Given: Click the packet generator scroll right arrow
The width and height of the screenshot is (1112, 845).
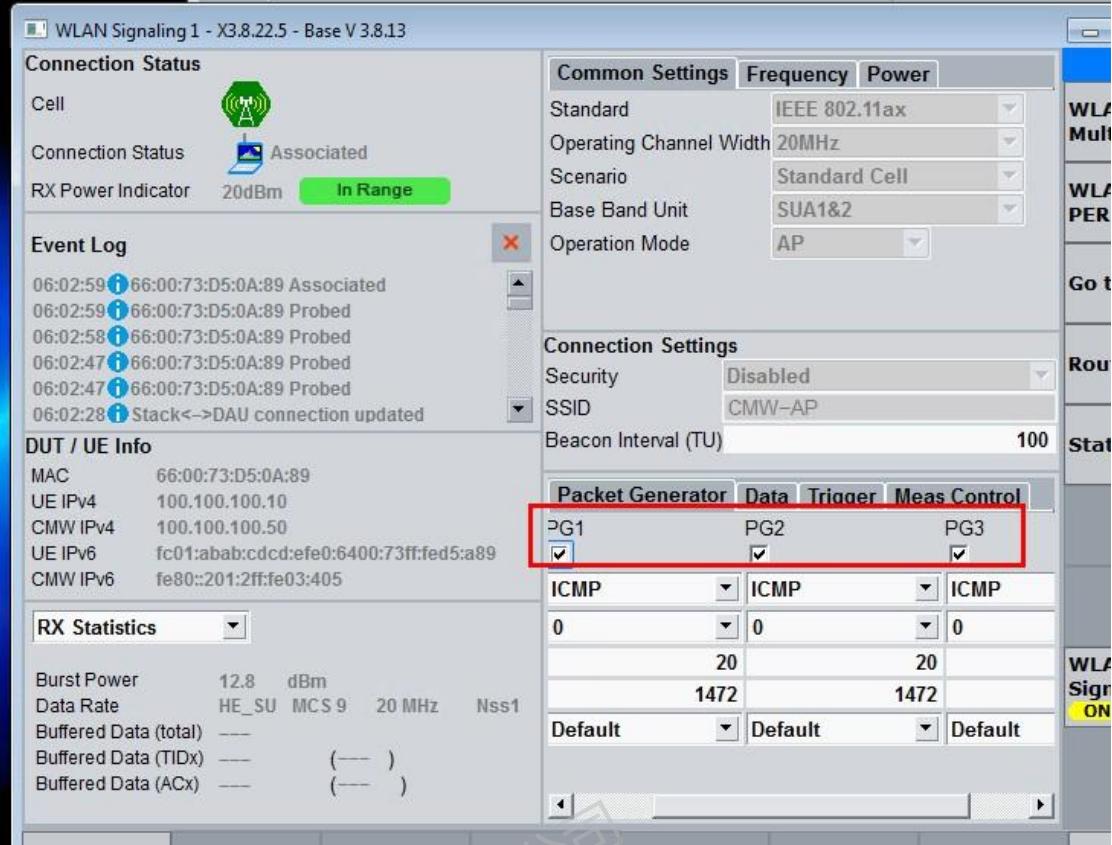Looking at the screenshot, I should click(x=1040, y=805).
